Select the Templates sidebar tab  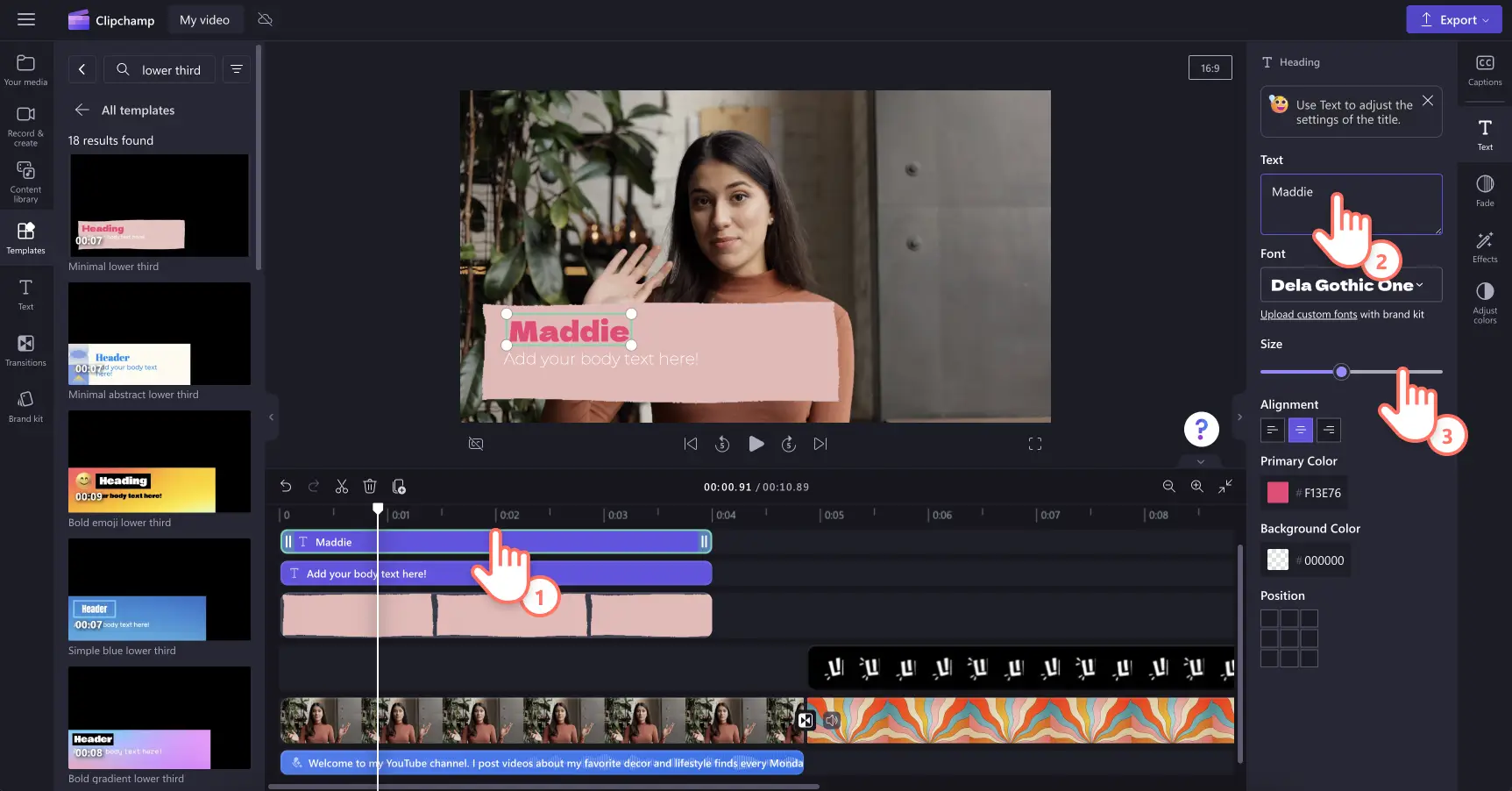tap(25, 238)
